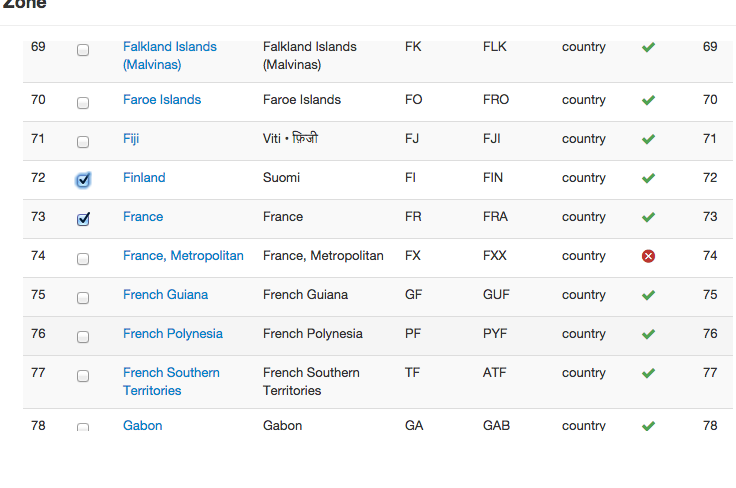Uncheck the France row checkbox
The image size is (736, 488).
[x=83, y=219]
